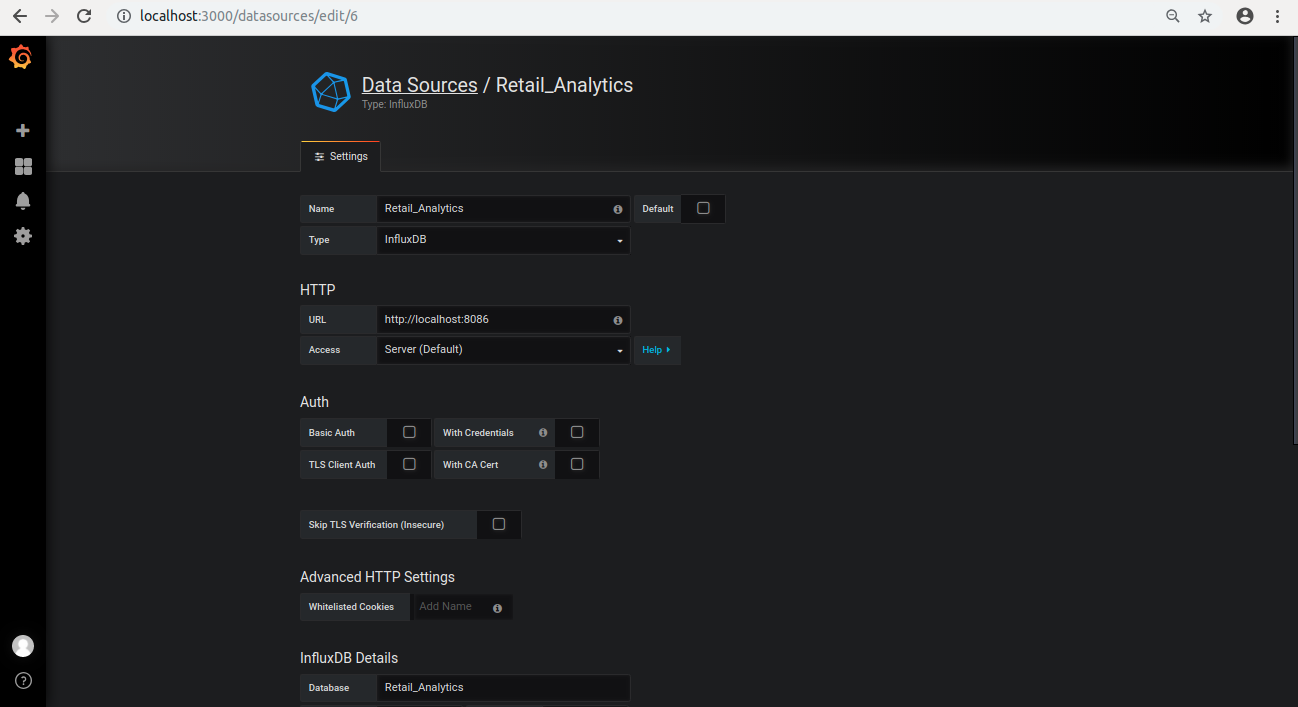
Task: Show info tooltip for URL field
Action: coord(618,320)
